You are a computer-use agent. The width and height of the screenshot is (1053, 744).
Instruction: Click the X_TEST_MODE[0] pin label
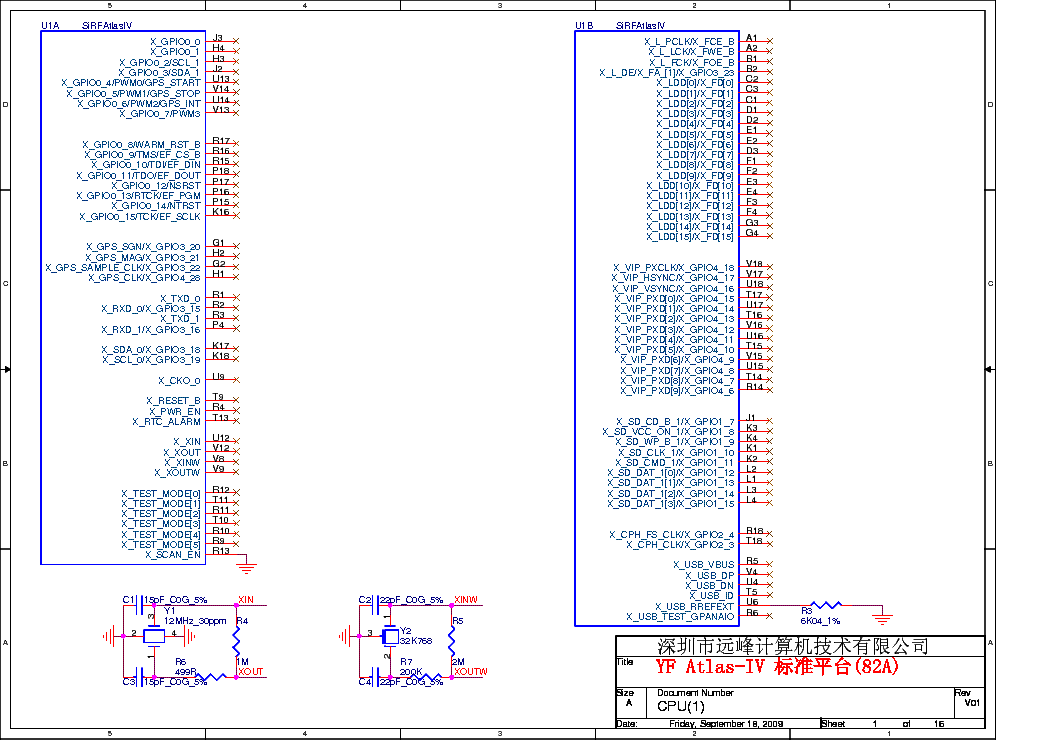161,494
